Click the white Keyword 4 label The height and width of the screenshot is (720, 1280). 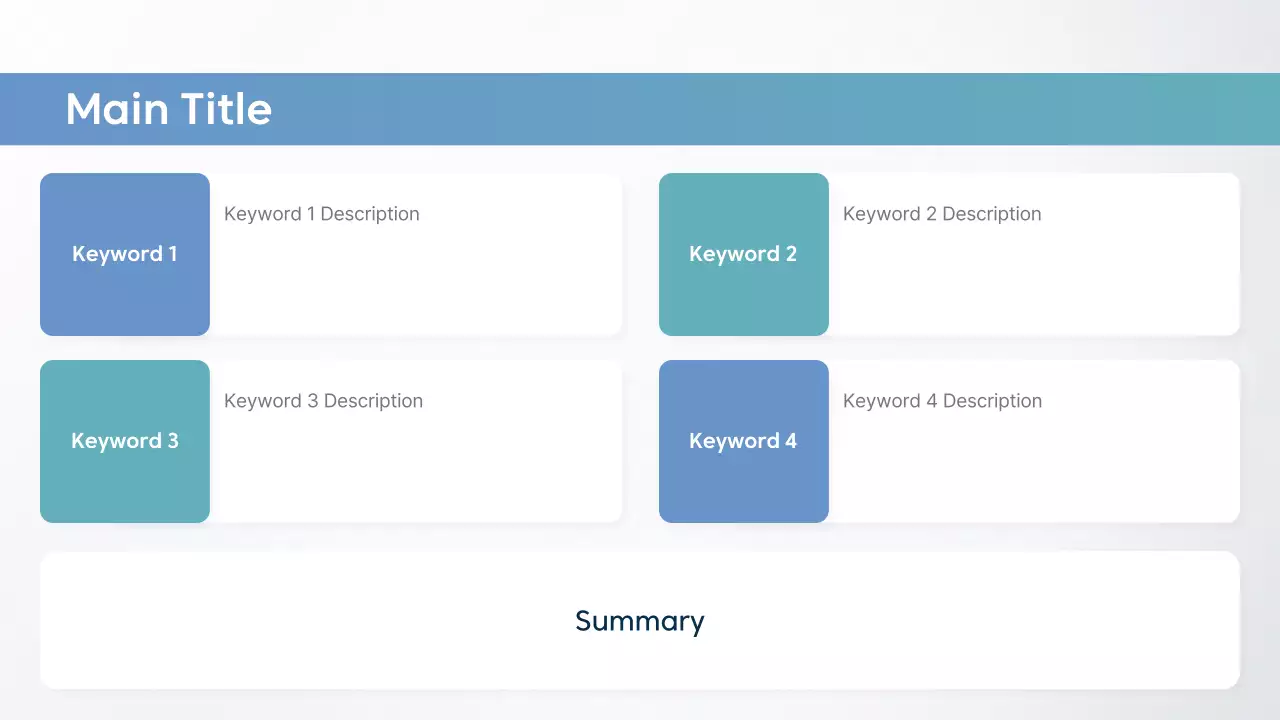(x=743, y=441)
